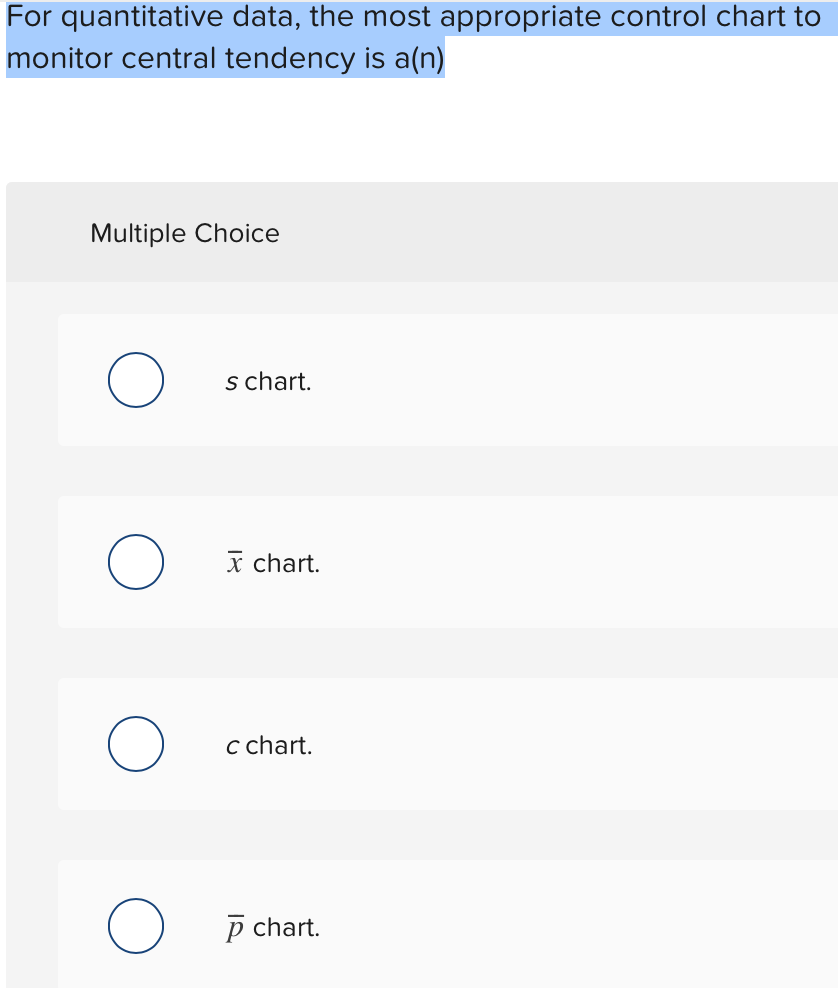838x988 pixels.
Task: Select the radio button for c chart
Action: [x=135, y=744]
